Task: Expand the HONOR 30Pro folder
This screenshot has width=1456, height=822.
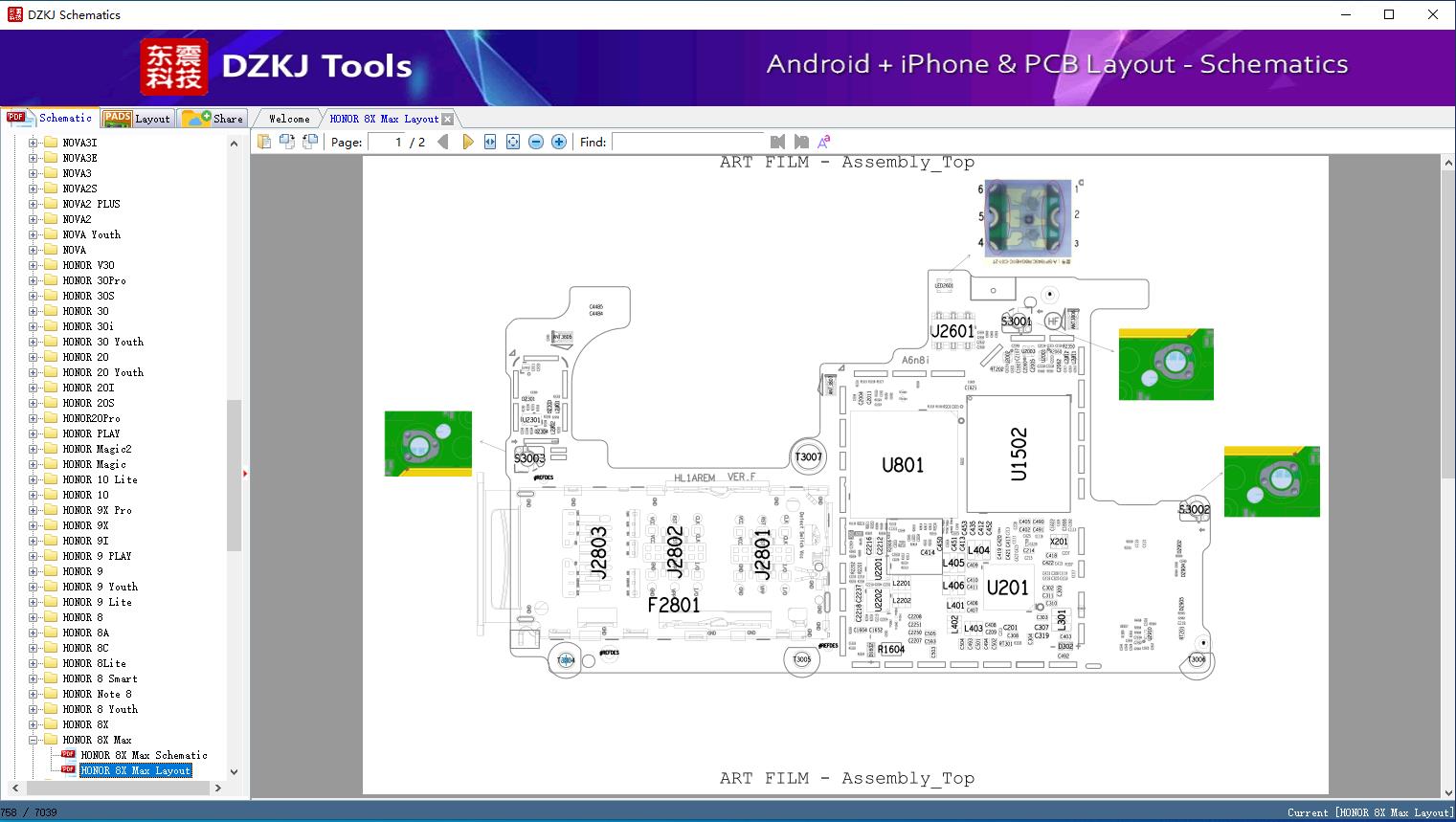Action: point(34,280)
